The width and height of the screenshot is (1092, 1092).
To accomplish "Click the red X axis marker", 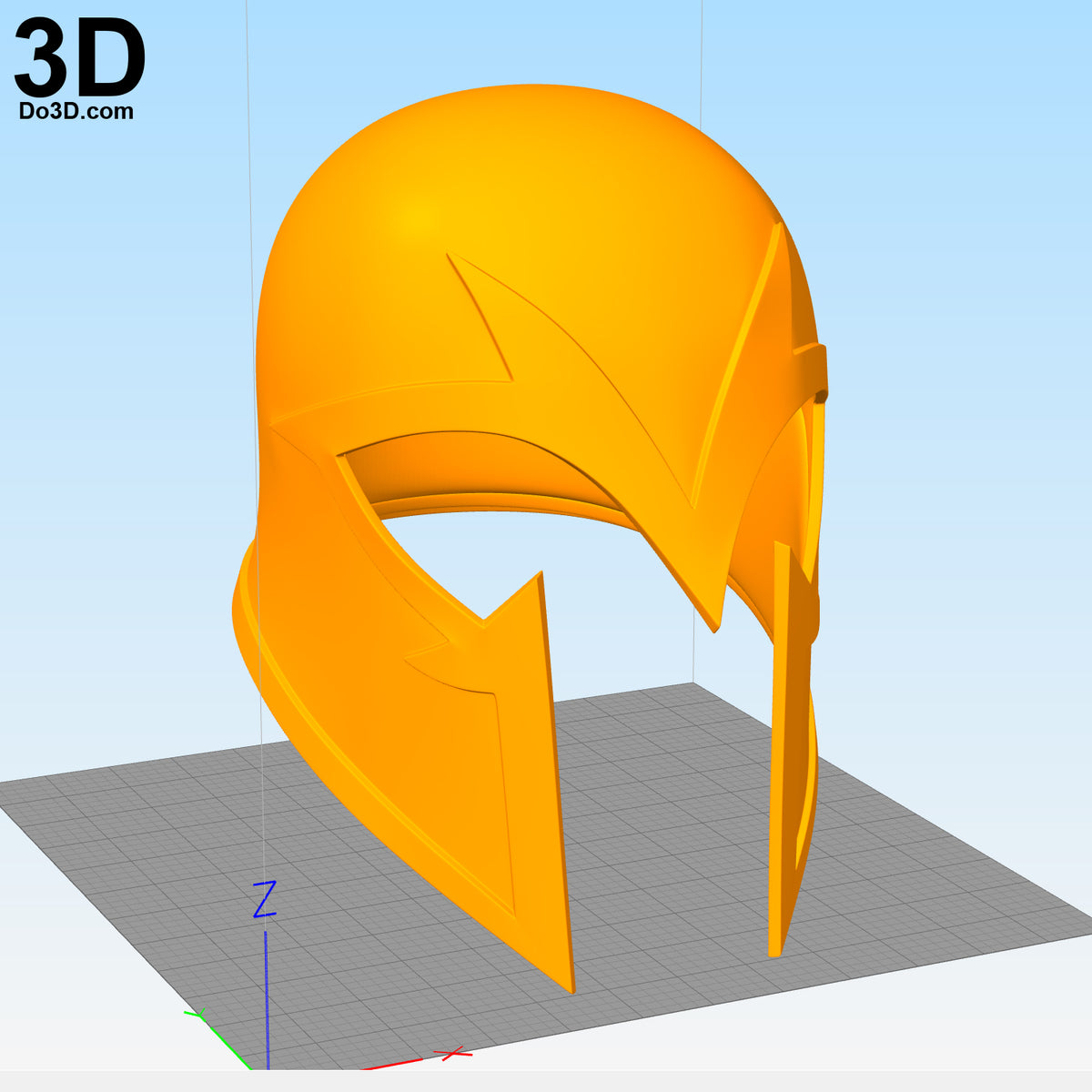I will pos(452,1054).
